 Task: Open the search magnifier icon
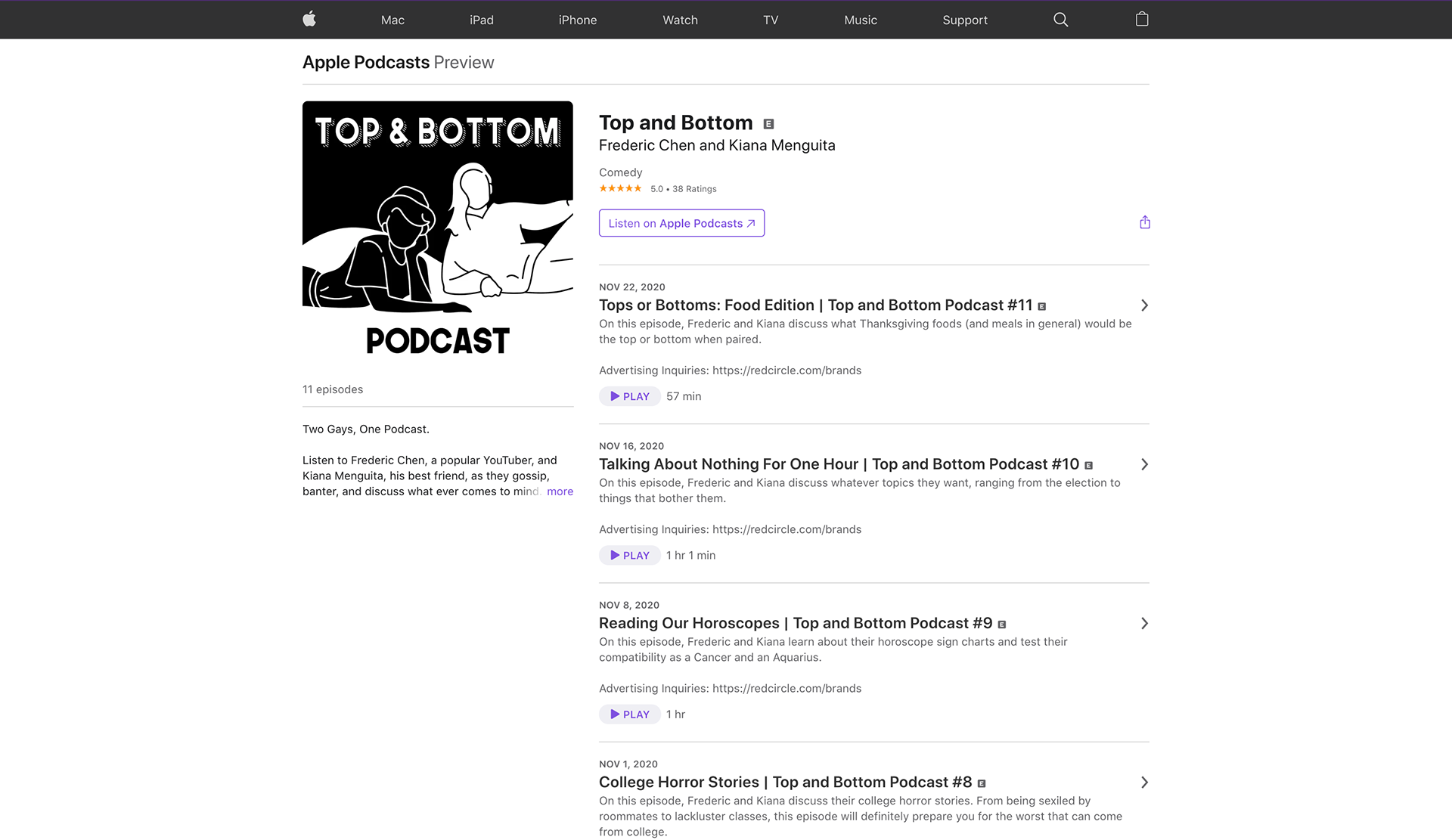(x=1061, y=20)
